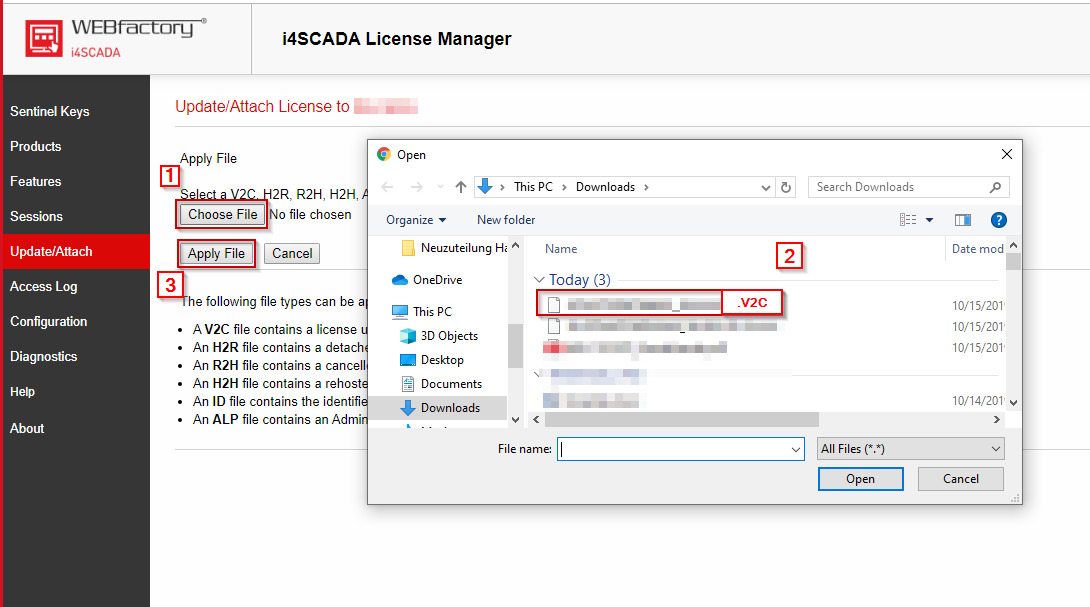
Task: Open the Organize menu
Action: click(x=416, y=220)
